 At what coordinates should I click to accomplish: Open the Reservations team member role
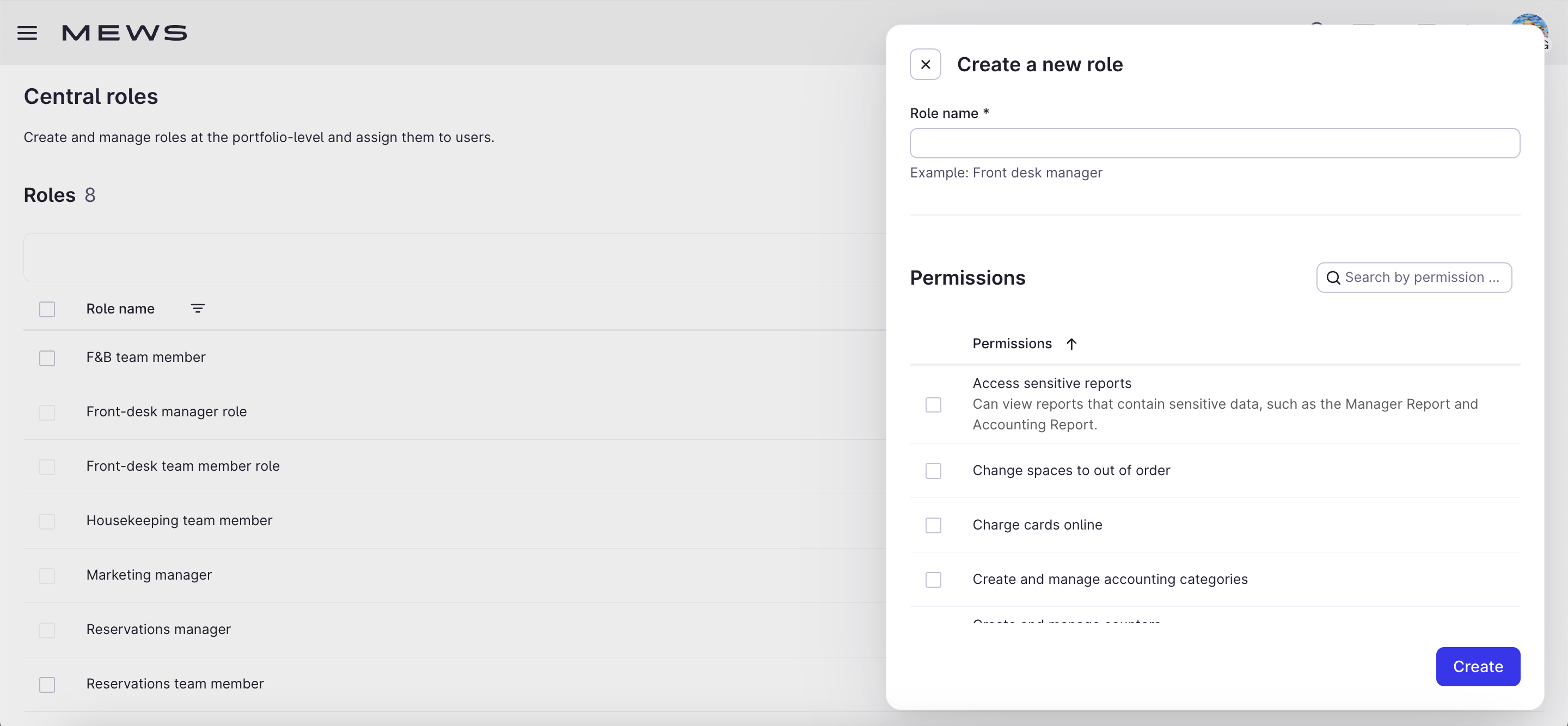(175, 684)
